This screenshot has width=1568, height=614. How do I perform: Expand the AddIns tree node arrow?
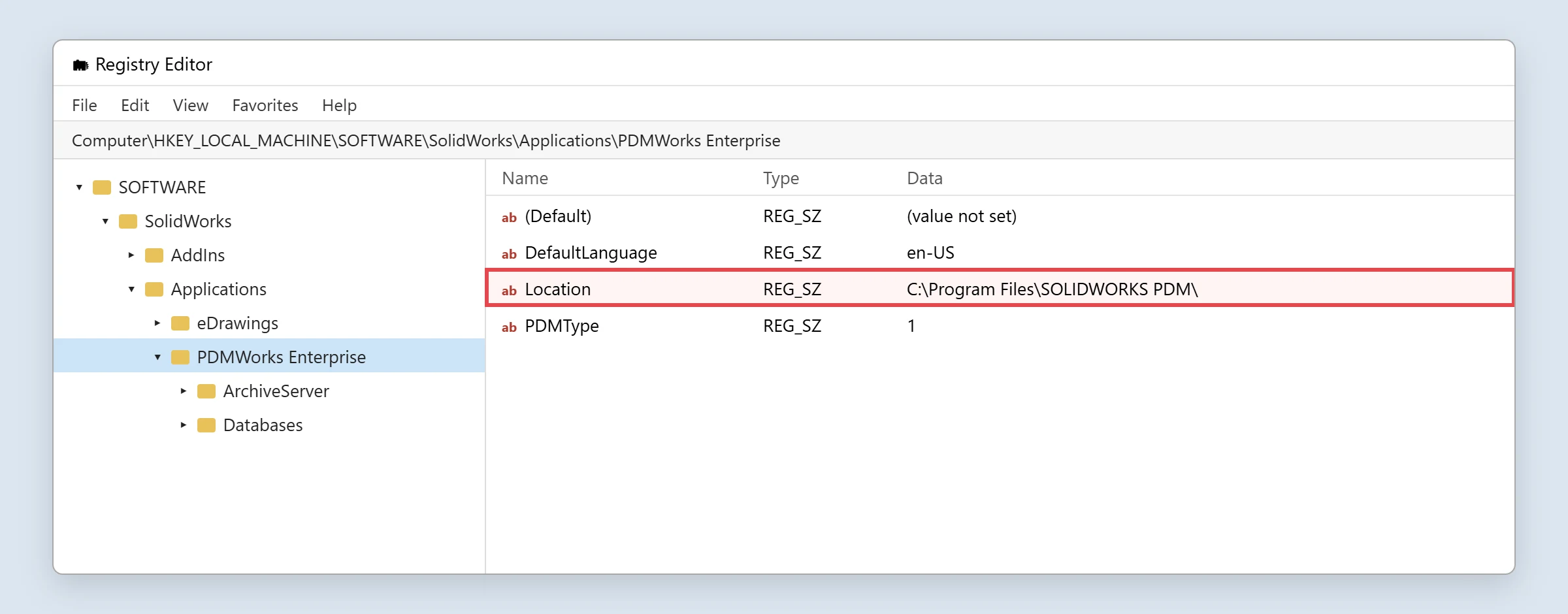point(131,255)
